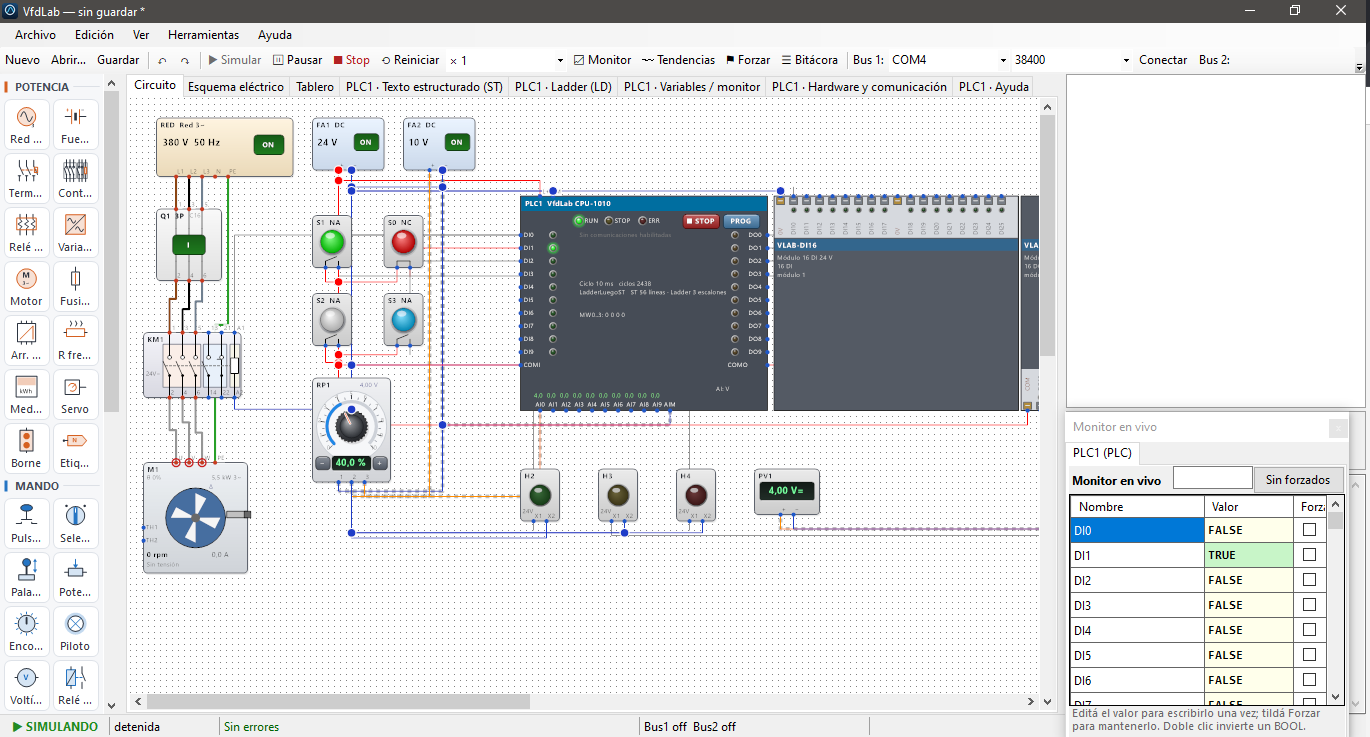Choose the Potenciómetro component in the Mando palette

75,577
